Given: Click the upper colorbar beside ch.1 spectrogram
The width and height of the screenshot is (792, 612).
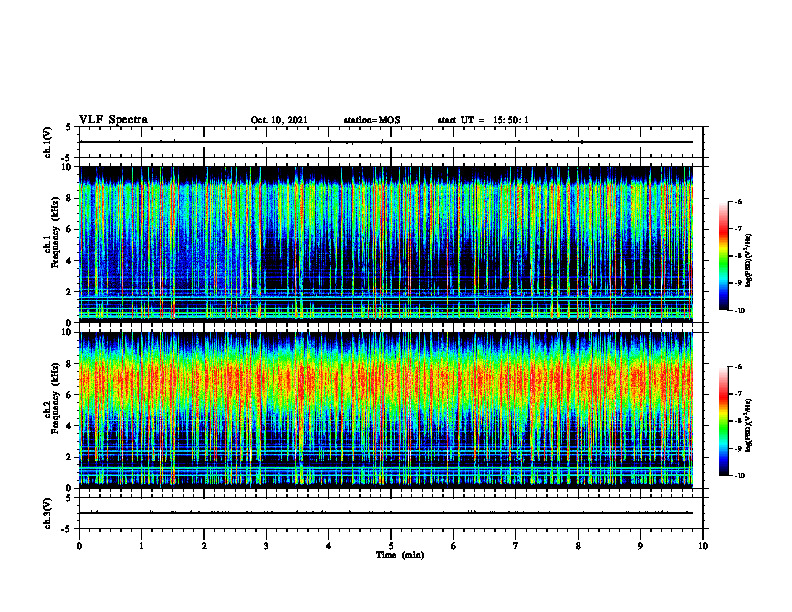Looking at the screenshot, I should 724,256.
